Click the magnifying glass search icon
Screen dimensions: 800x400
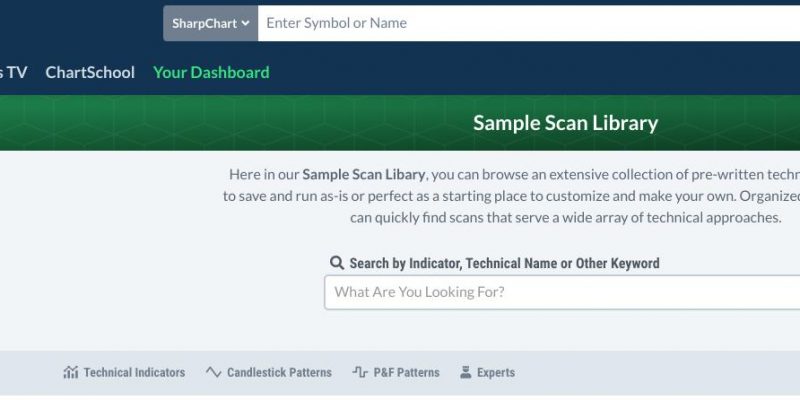click(337, 263)
